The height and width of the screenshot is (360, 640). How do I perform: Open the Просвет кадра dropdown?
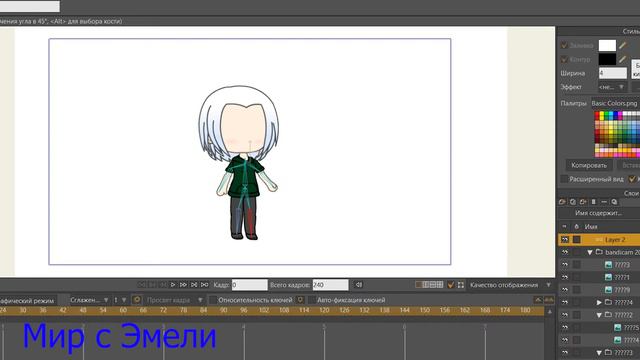(x=174, y=300)
